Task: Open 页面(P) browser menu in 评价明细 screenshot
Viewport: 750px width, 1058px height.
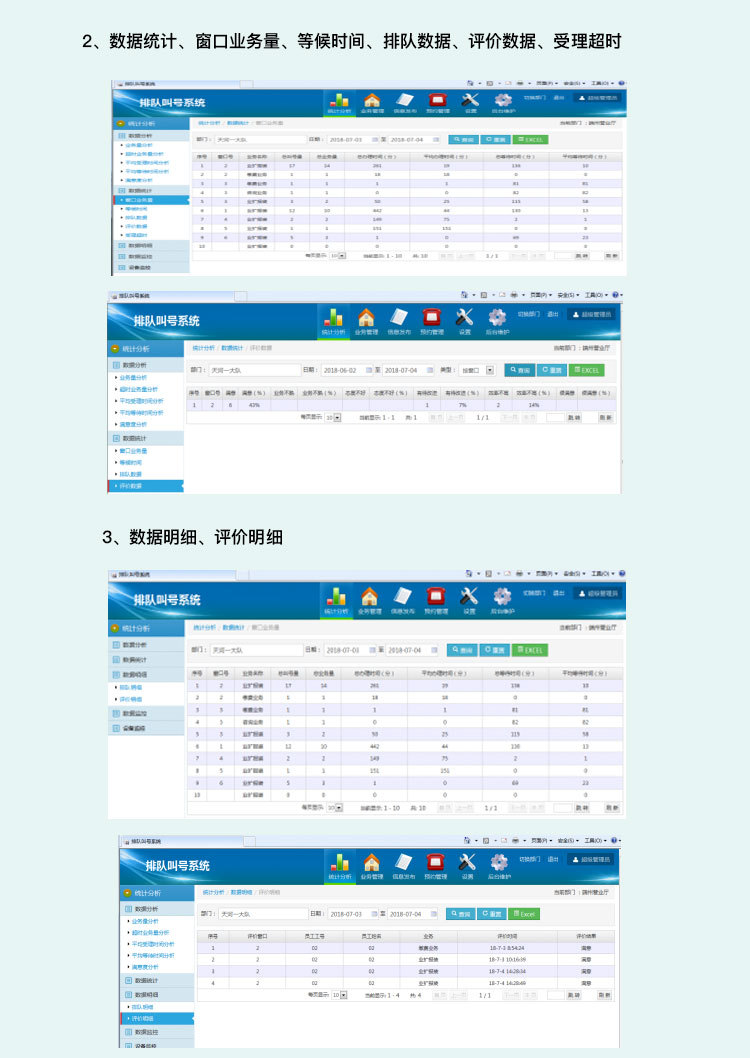Action: (x=542, y=840)
